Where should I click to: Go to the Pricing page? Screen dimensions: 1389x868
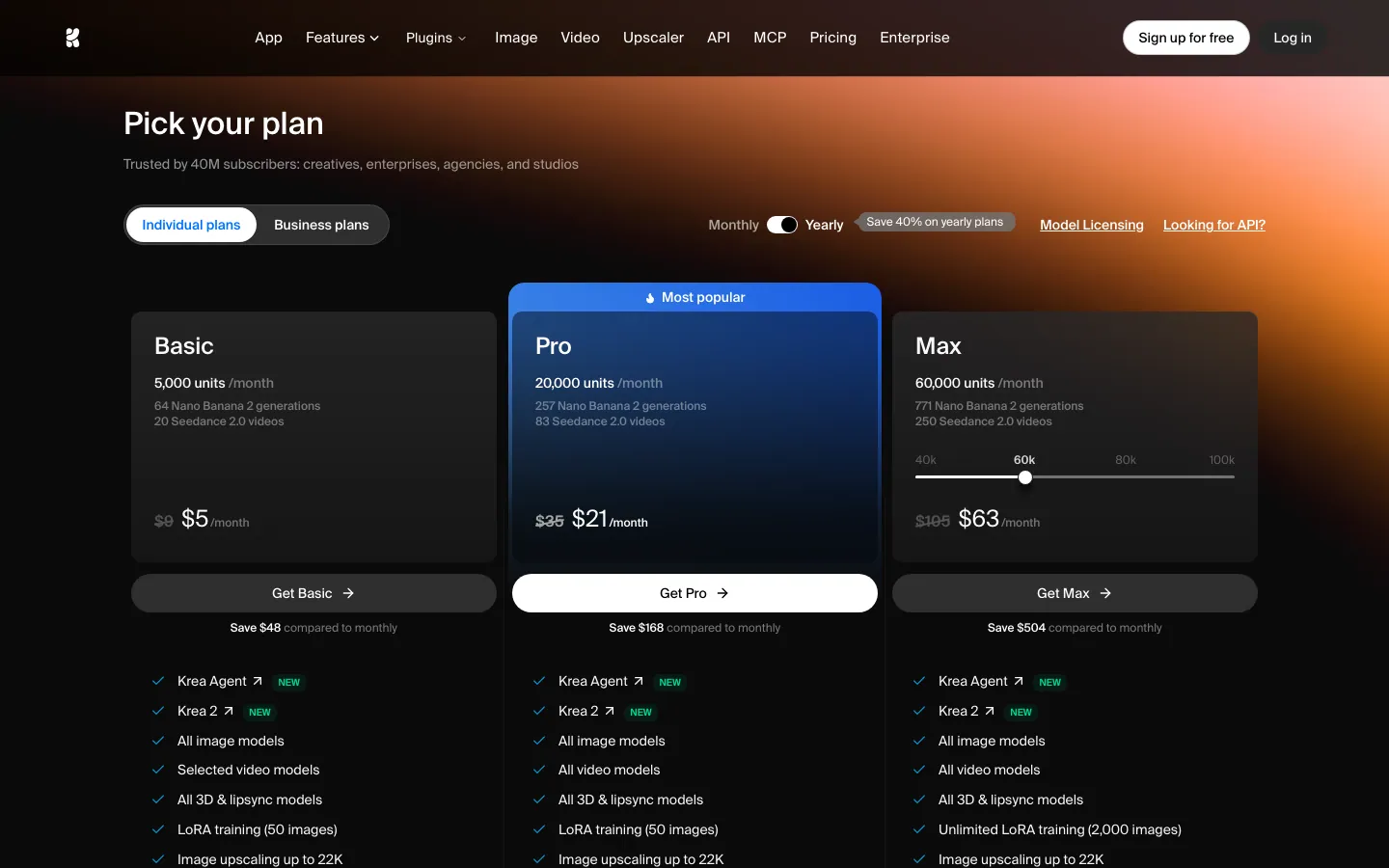(833, 38)
